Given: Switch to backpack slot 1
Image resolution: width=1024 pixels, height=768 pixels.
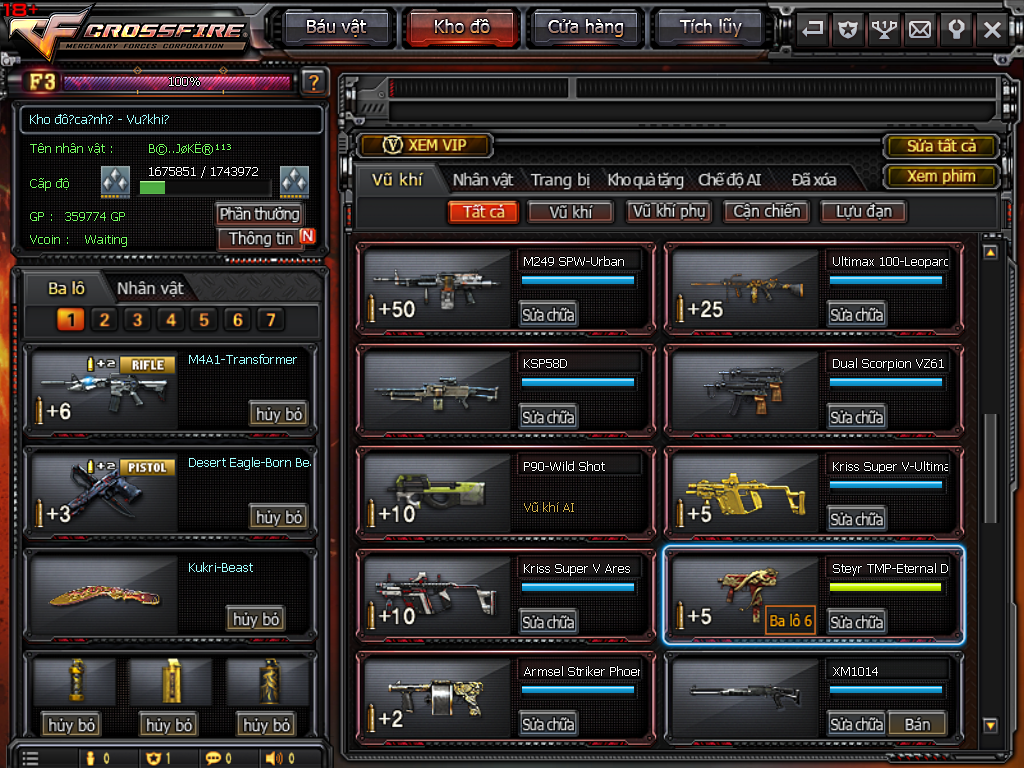Looking at the screenshot, I should (x=71, y=320).
